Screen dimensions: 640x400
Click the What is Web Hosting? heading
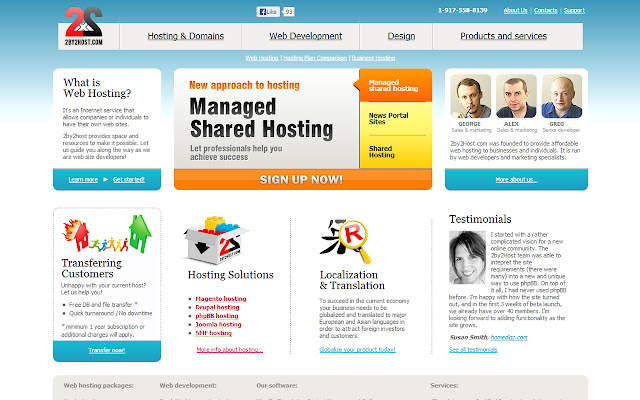[97, 88]
